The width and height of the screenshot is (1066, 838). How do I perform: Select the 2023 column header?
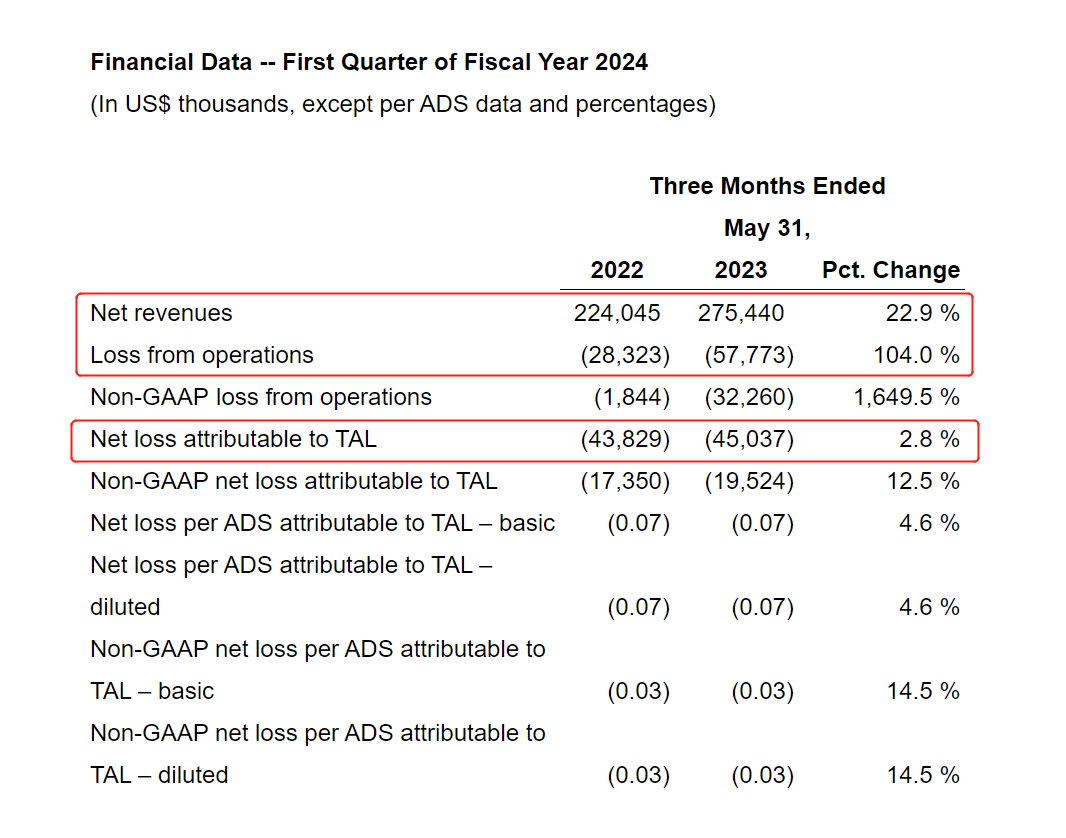coord(741,270)
